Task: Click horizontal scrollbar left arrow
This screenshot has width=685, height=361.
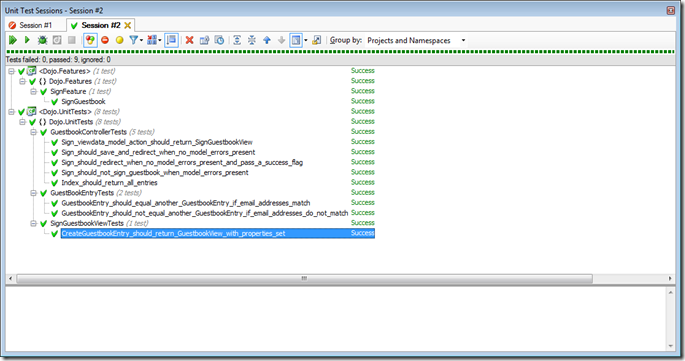Action: 10,278
